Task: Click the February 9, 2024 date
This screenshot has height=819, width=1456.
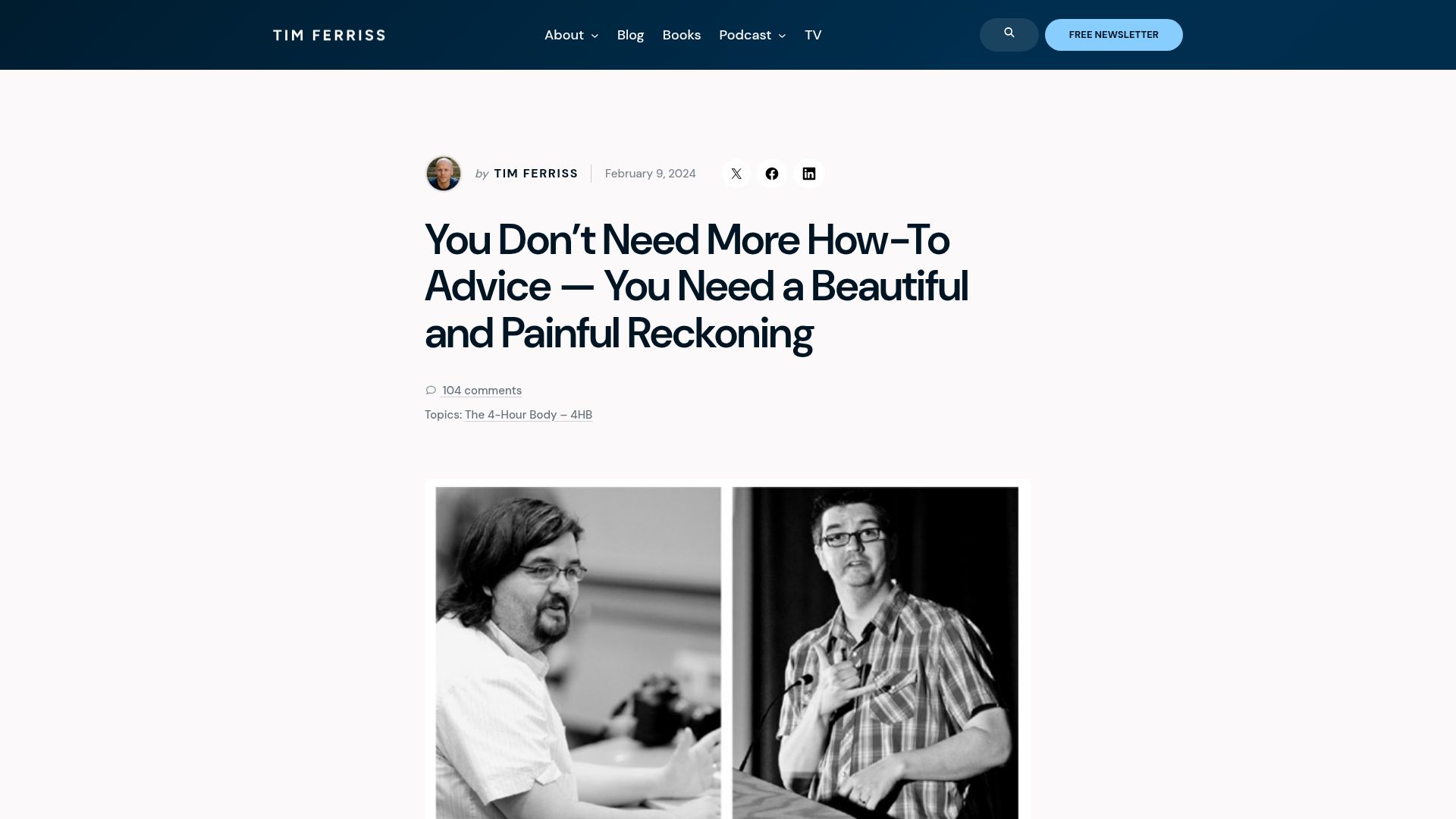Action: pyautogui.click(x=650, y=174)
